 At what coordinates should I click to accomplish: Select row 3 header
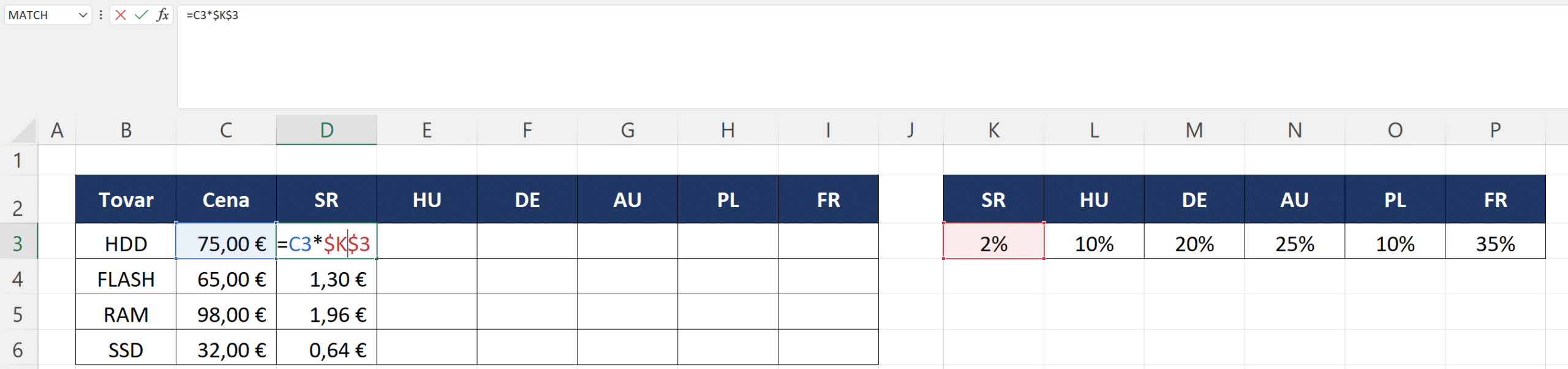18,243
